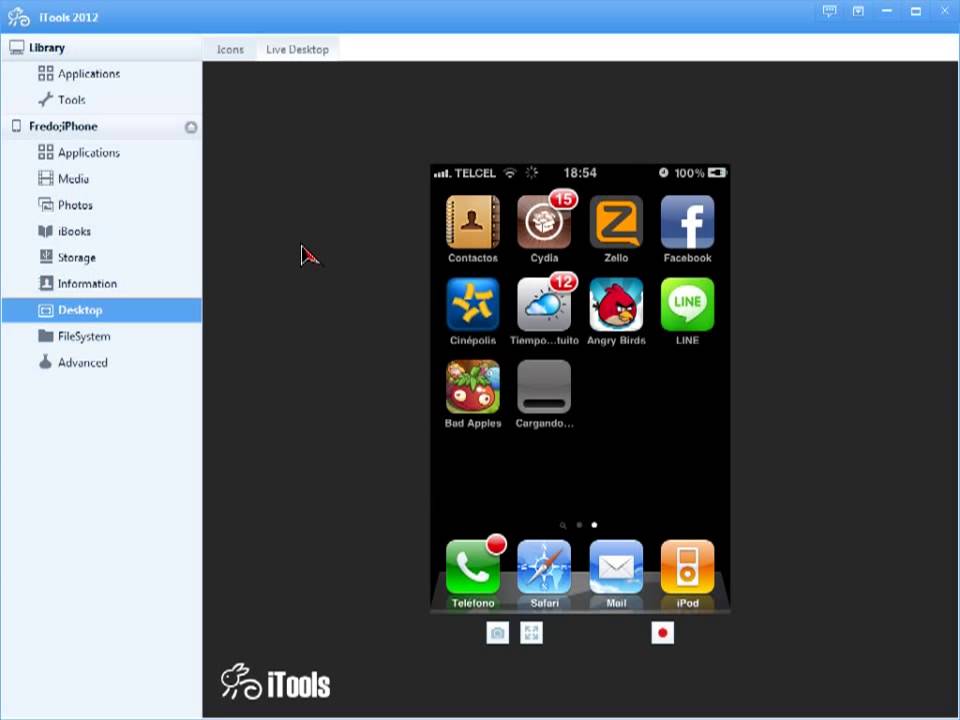Open the LINE app icon
This screenshot has width=960, height=720.
pyautogui.click(x=687, y=304)
